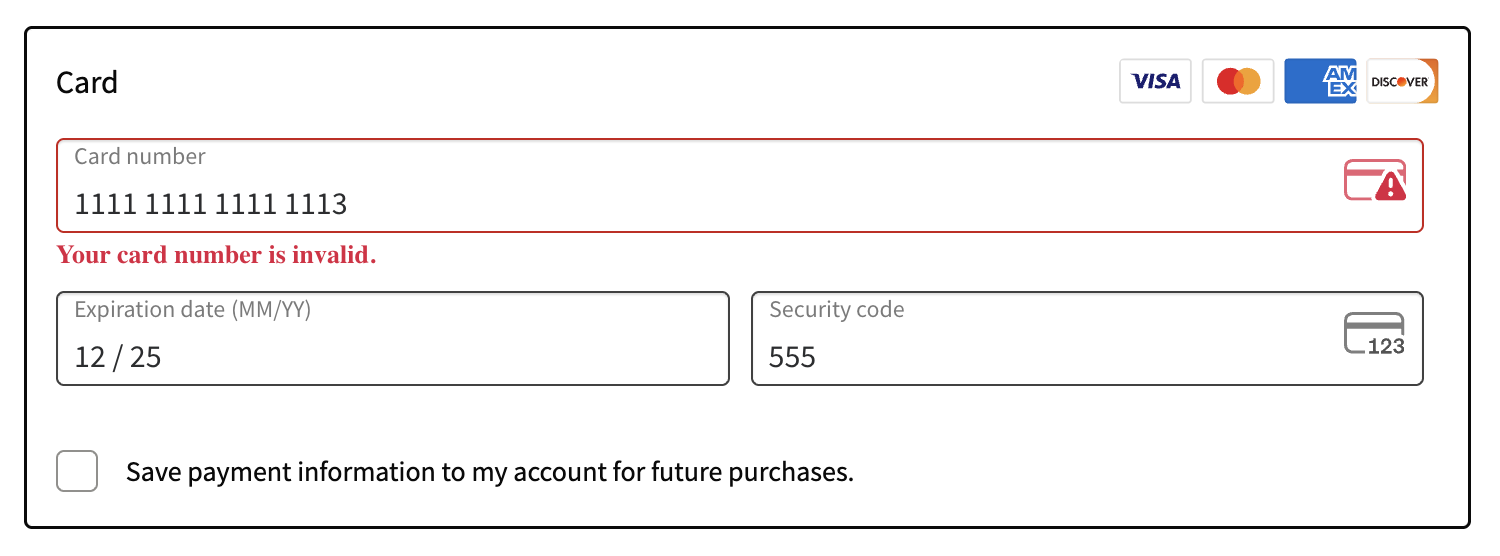Click the 'Your card number is invalid.' message

point(216,255)
